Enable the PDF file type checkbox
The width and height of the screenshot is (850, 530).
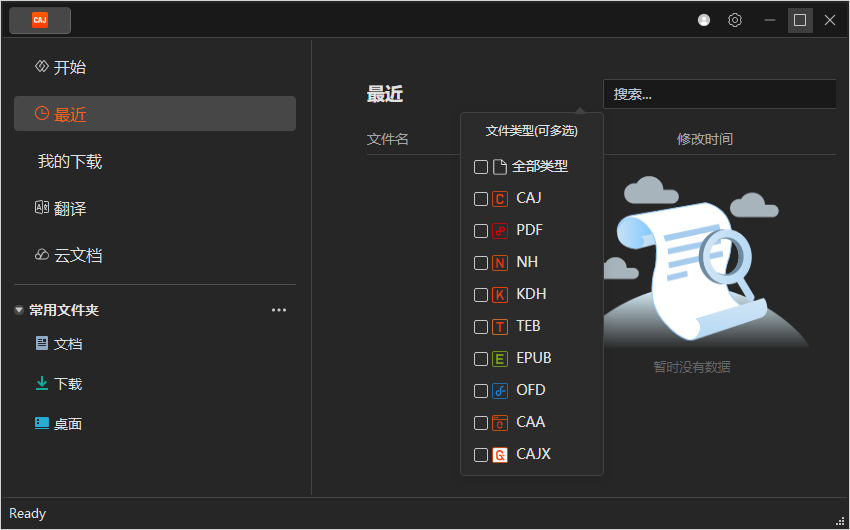481,231
